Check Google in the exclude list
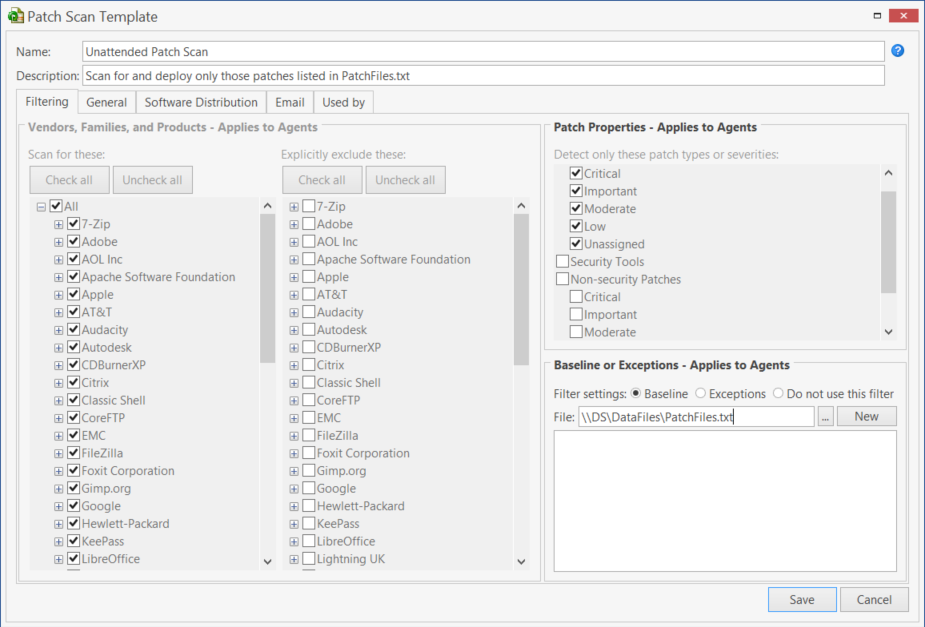Viewport: 925px width, 627px height. 309,488
